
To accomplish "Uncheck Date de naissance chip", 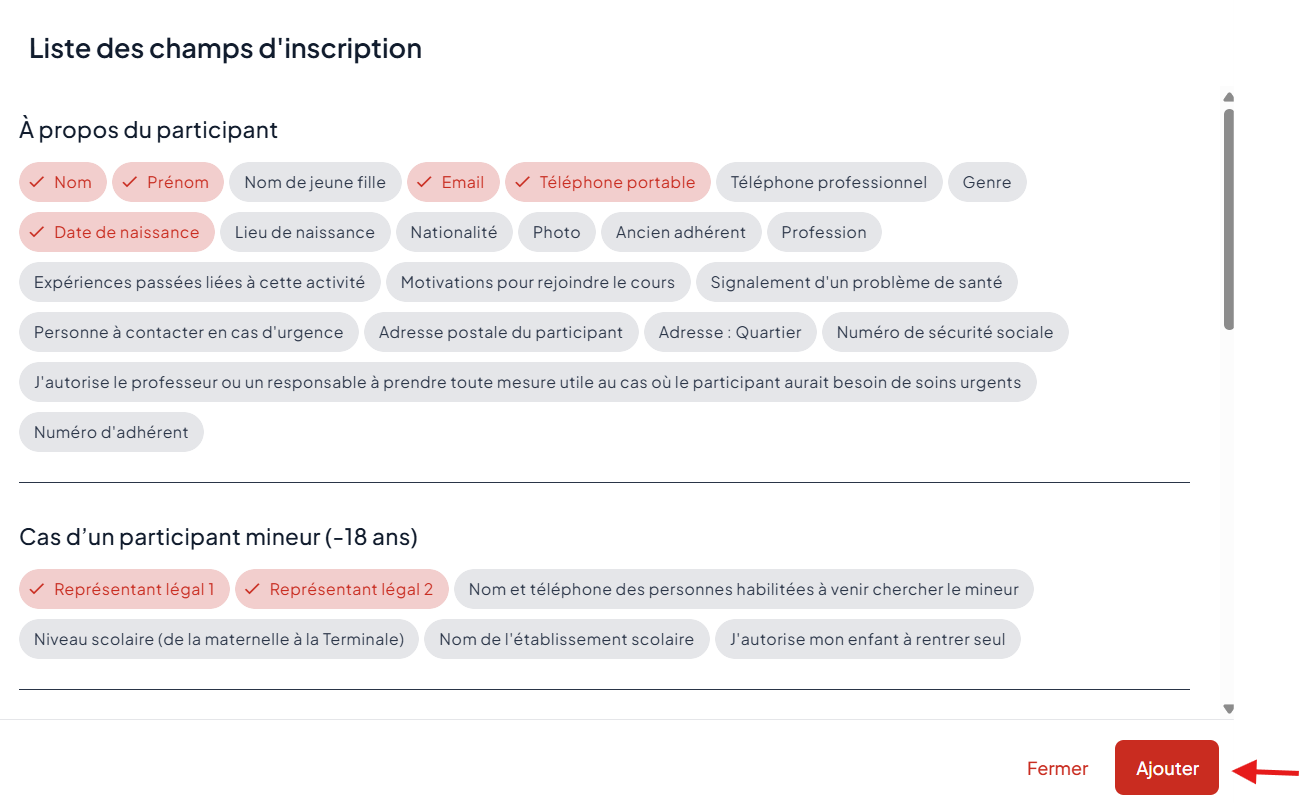I will [116, 232].
